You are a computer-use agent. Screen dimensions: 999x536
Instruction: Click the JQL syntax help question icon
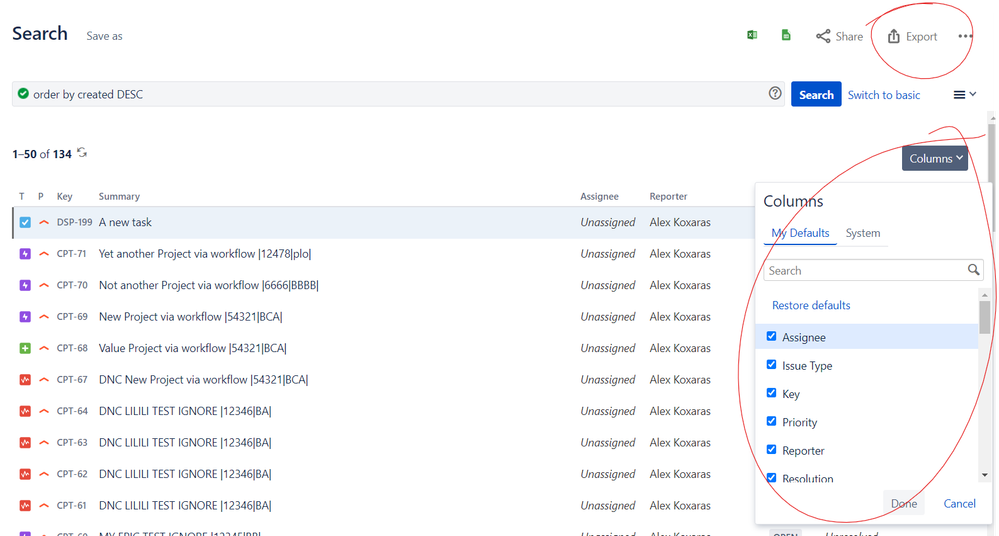775,93
